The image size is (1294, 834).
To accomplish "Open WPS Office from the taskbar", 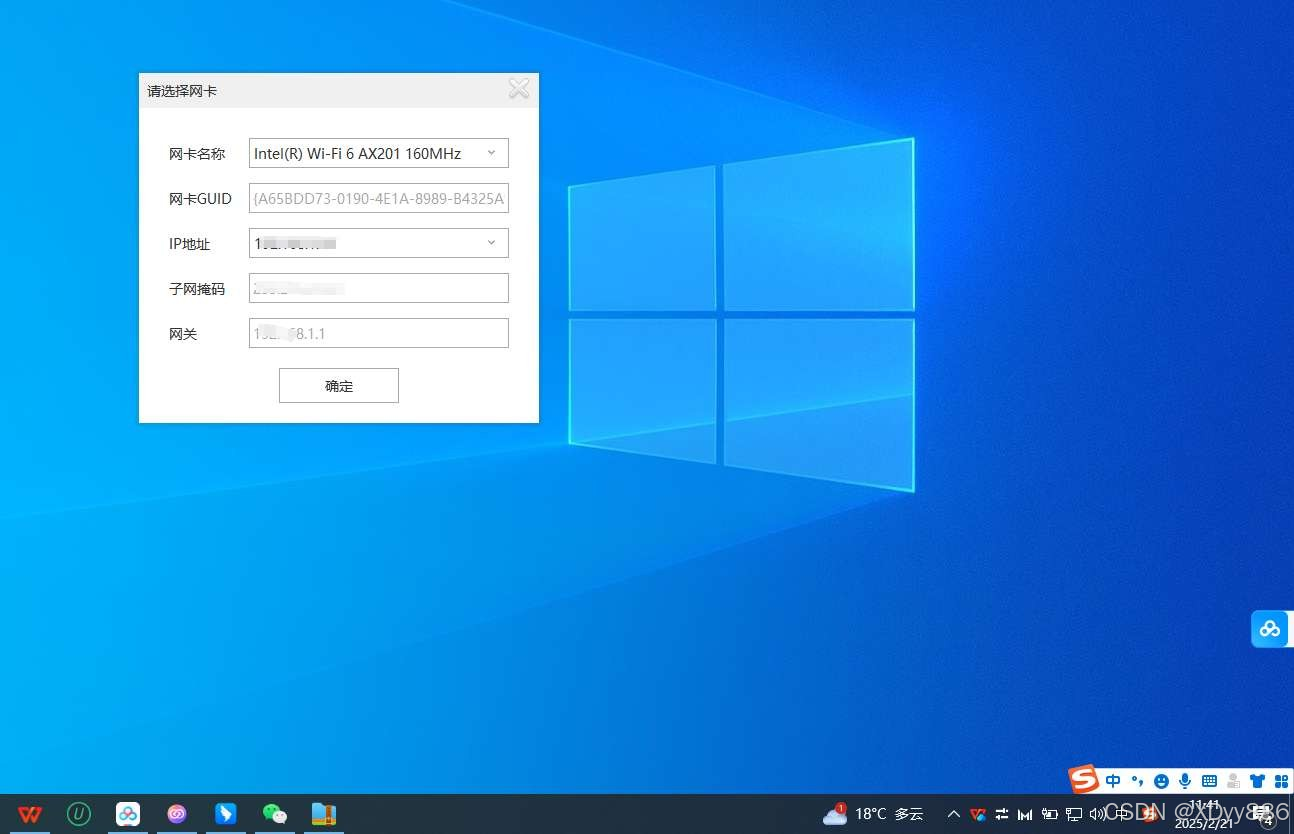I will pos(30,814).
